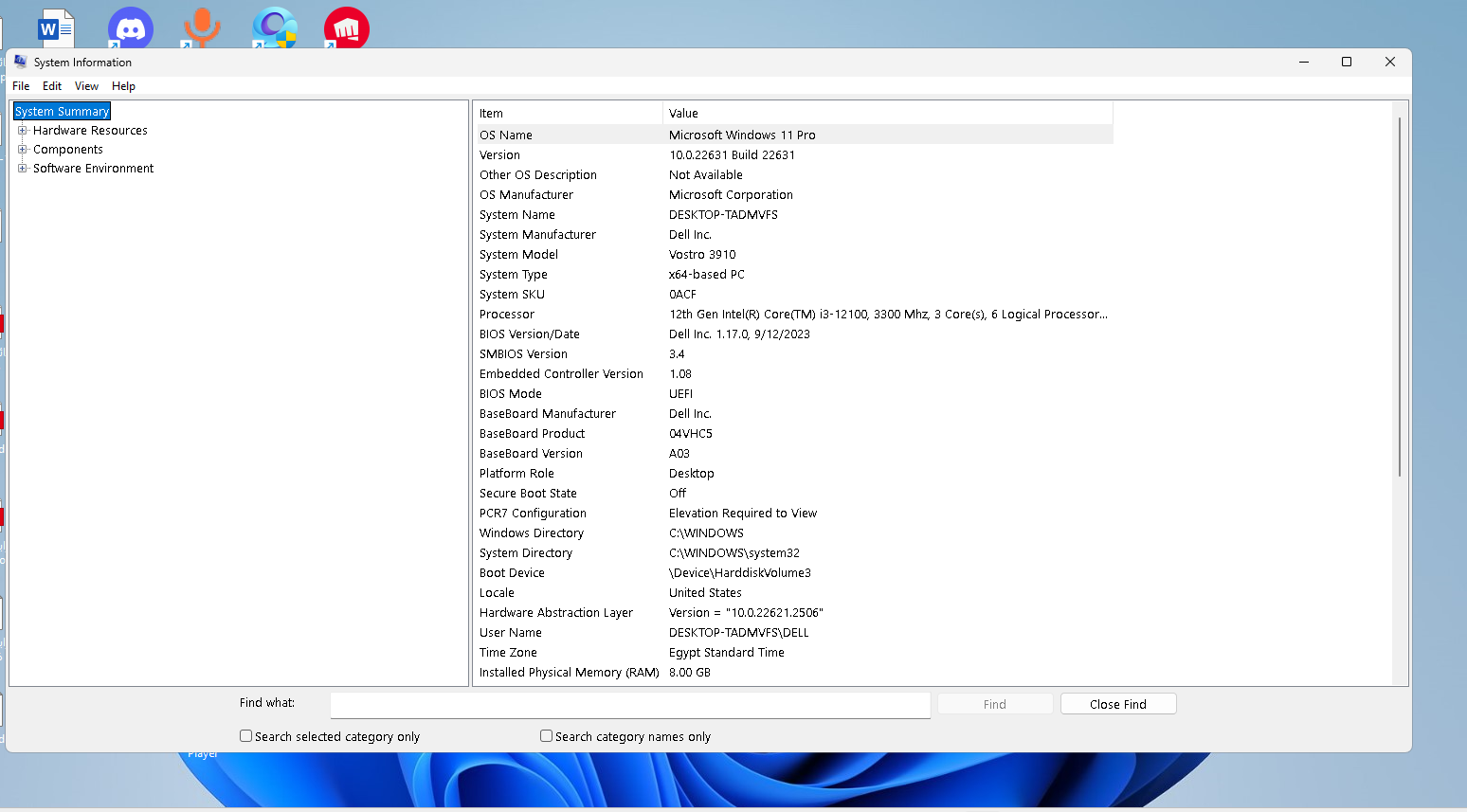Expand the Hardware Resources tree node
1467x812 pixels.
click(x=22, y=130)
